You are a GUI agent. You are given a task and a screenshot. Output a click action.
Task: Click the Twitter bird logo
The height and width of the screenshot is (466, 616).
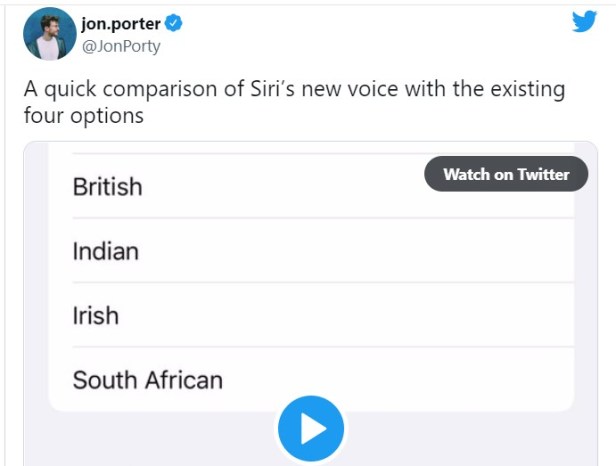(x=584, y=22)
